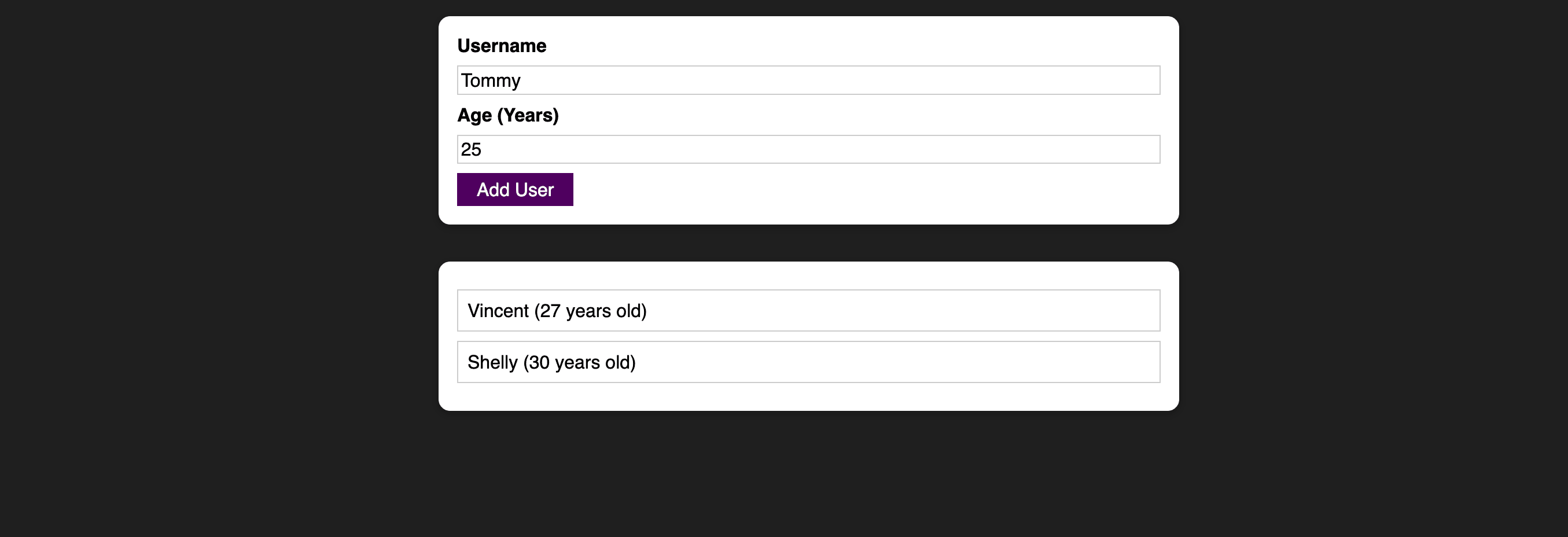Image resolution: width=1568 pixels, height=537 pixels.
Task: Click the blank far-right end of Username field
Action: pyautogui.click(x=1132, y=80)
